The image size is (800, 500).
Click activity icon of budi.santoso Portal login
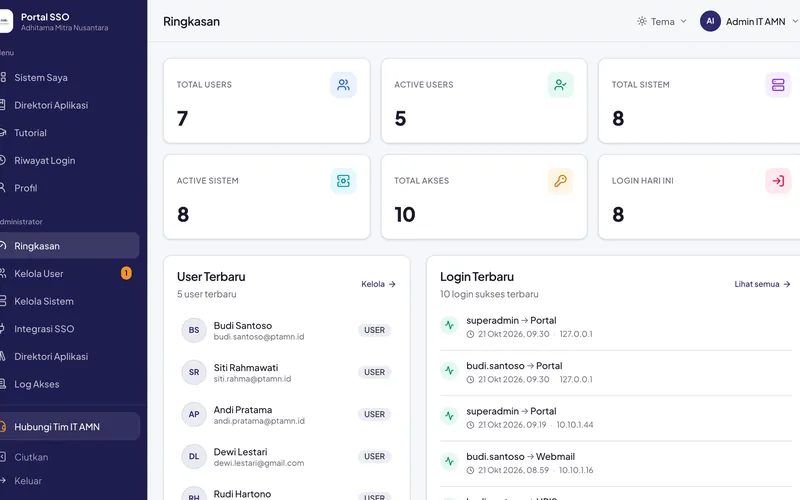pos(449,370)
